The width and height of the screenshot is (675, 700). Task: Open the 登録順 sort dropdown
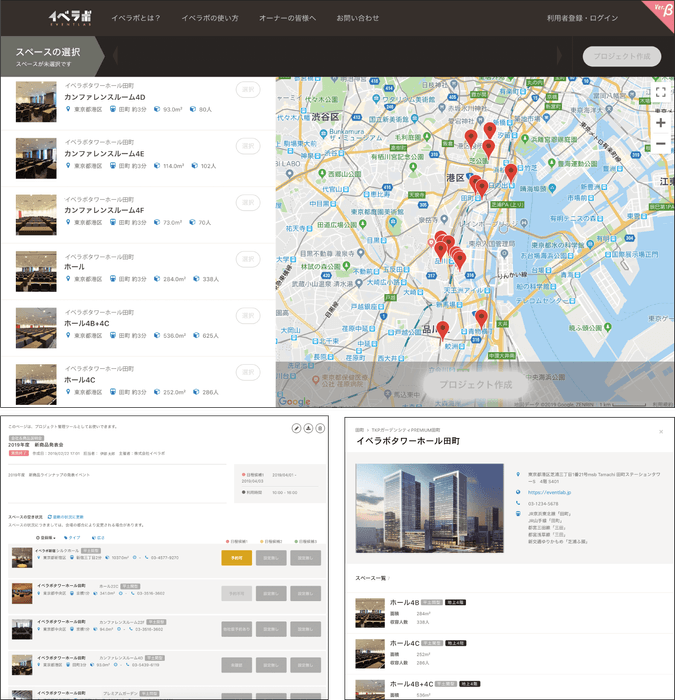pos(47,537)
